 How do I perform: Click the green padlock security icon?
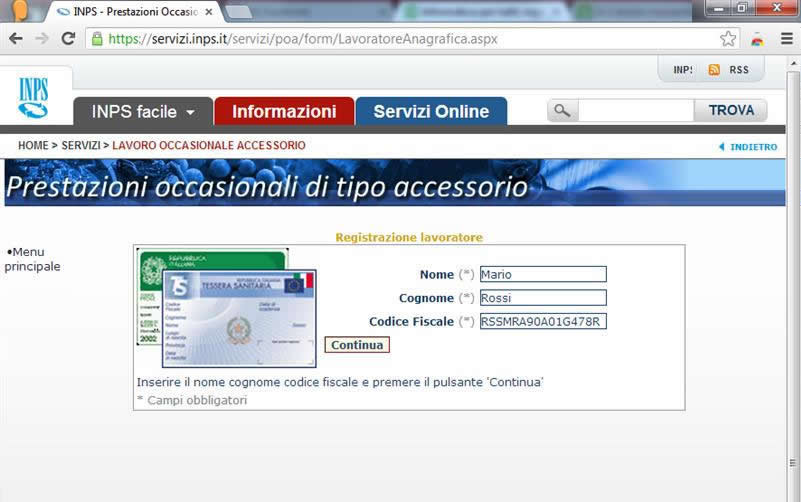(x=97, y=39)
